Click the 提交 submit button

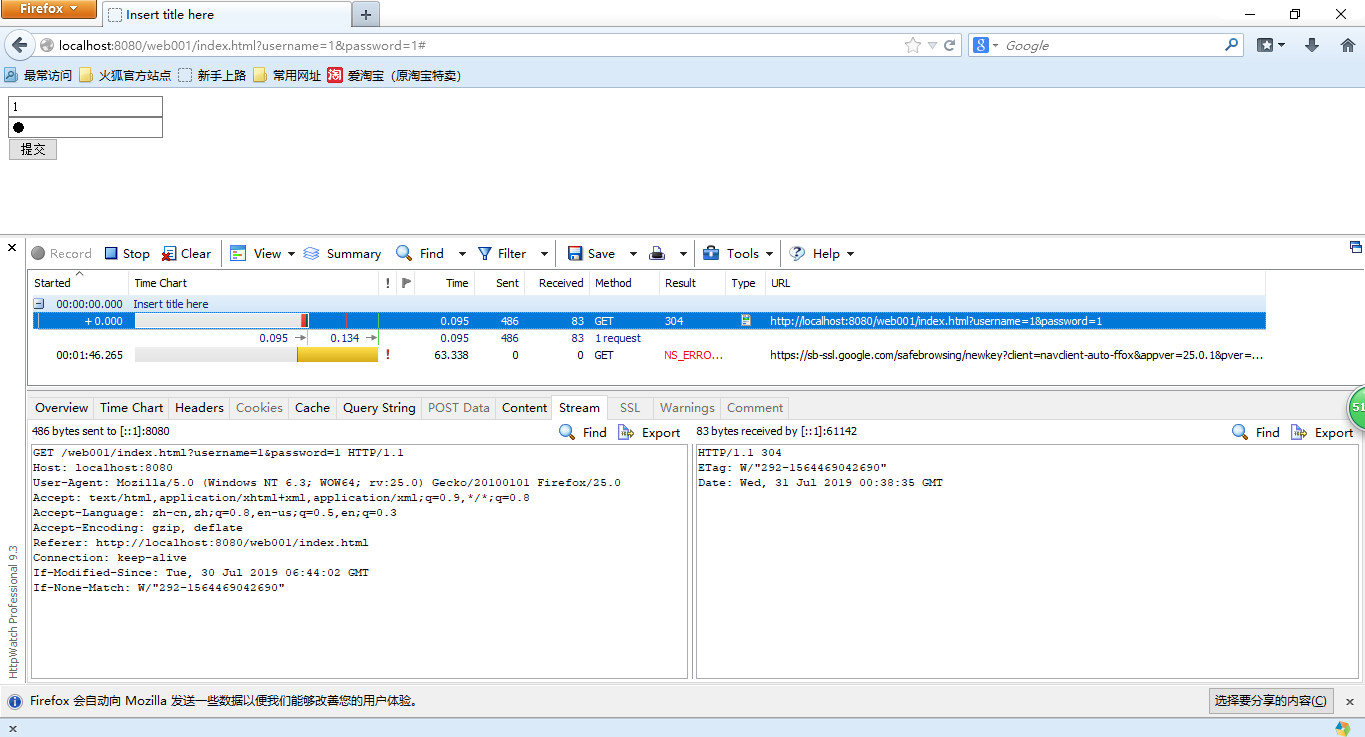[33, 149]
